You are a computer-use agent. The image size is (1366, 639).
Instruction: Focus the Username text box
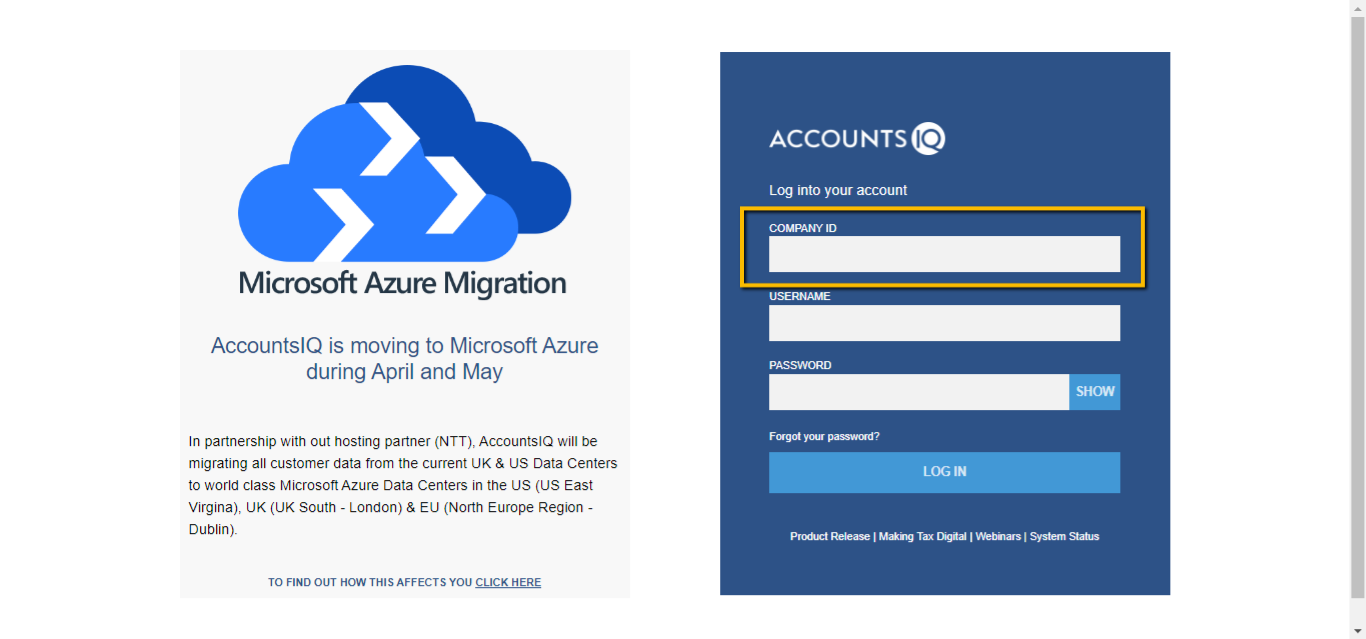[944, 323]
